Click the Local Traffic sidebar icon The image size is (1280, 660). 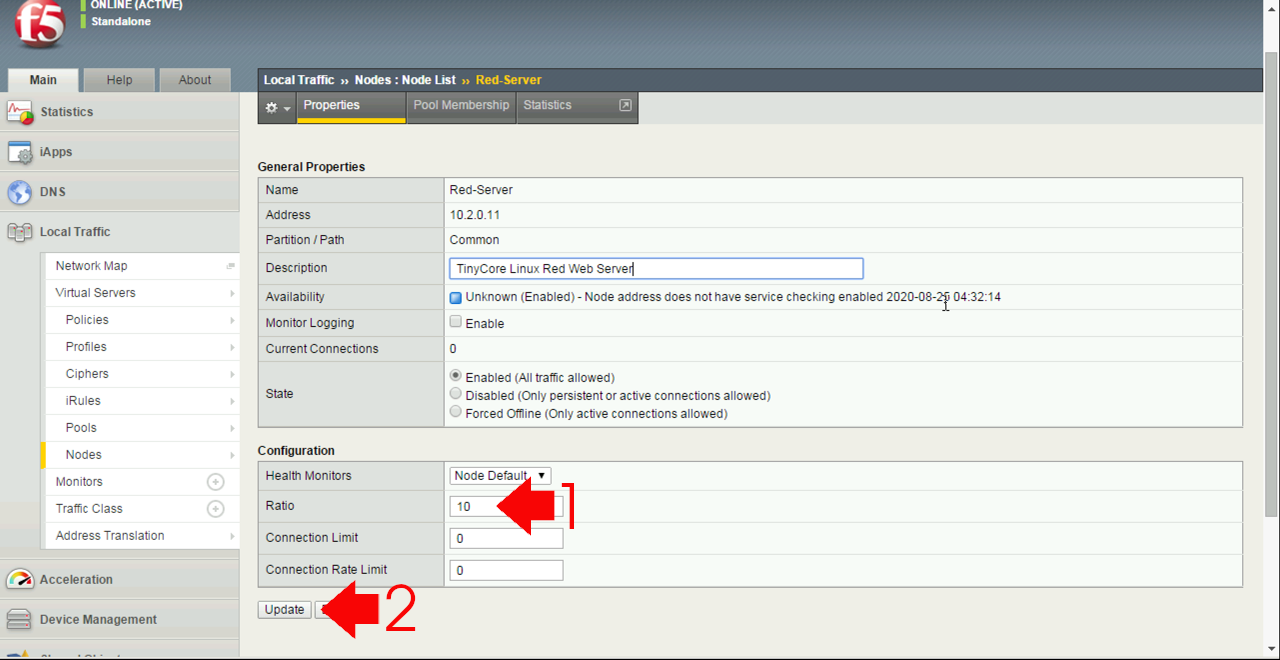(20, 231)
